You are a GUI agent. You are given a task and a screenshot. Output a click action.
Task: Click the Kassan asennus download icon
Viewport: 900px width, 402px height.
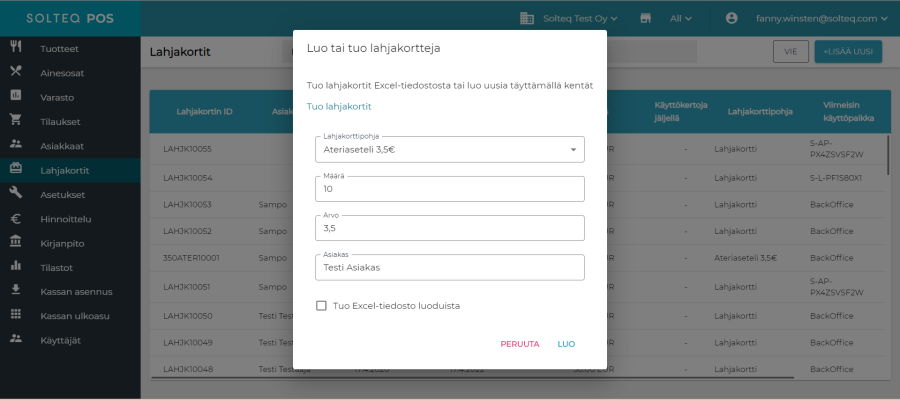(x=16, y=290)
